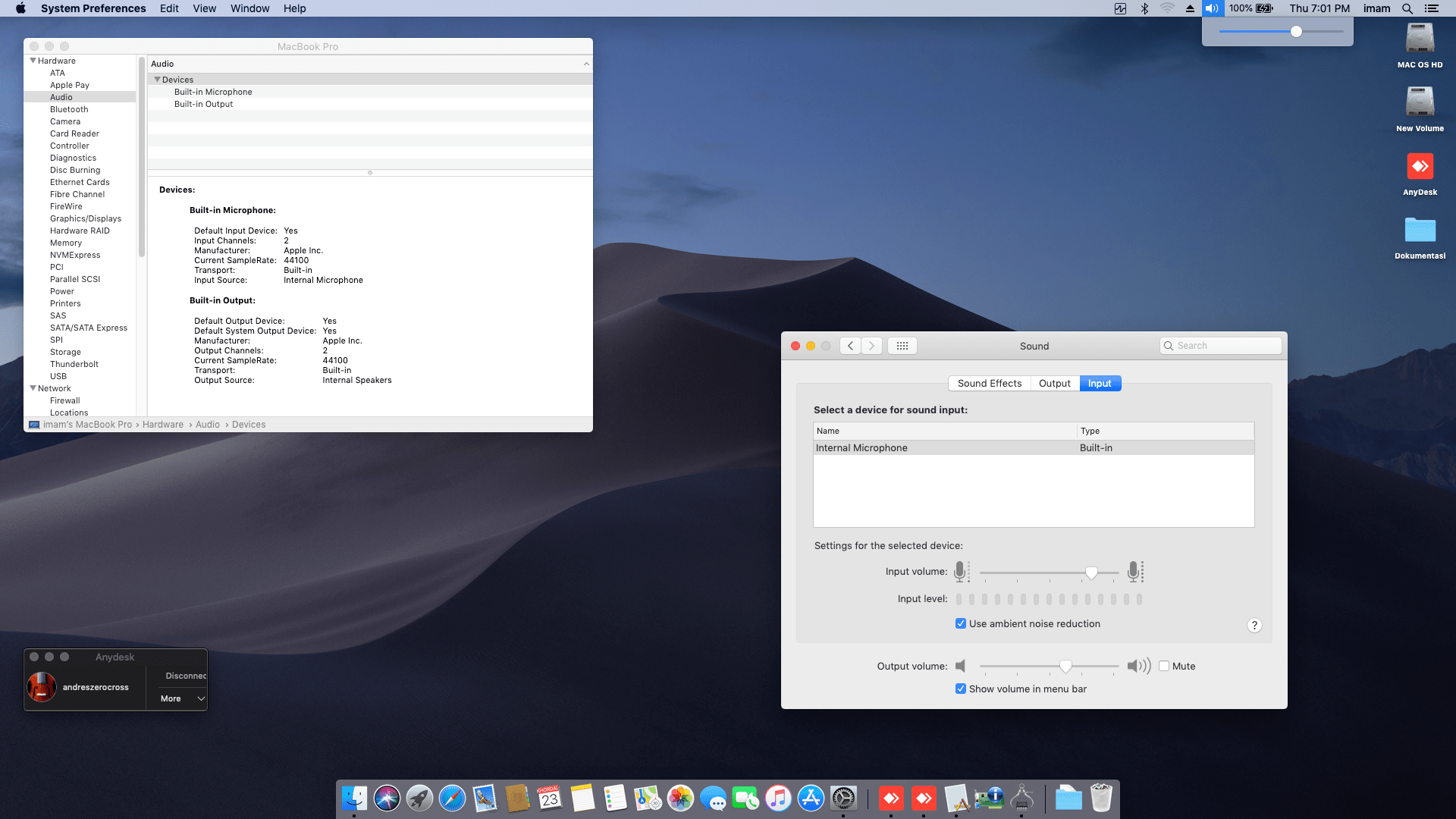Select Built-in Output in the Devices list
Viewport: 1456px width, 819px height.
[370, 104]
